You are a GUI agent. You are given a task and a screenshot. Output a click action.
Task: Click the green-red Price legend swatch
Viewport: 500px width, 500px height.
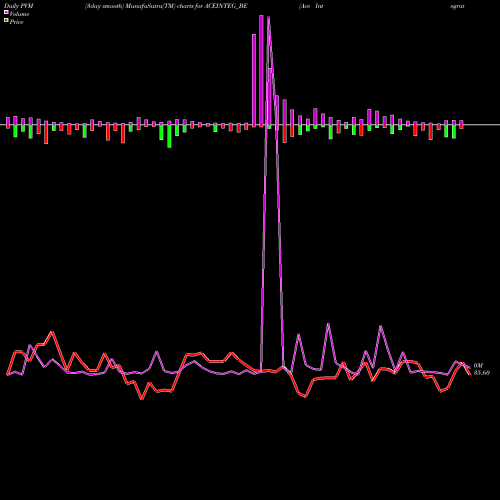pyautogui.click(x=6, y=21)
